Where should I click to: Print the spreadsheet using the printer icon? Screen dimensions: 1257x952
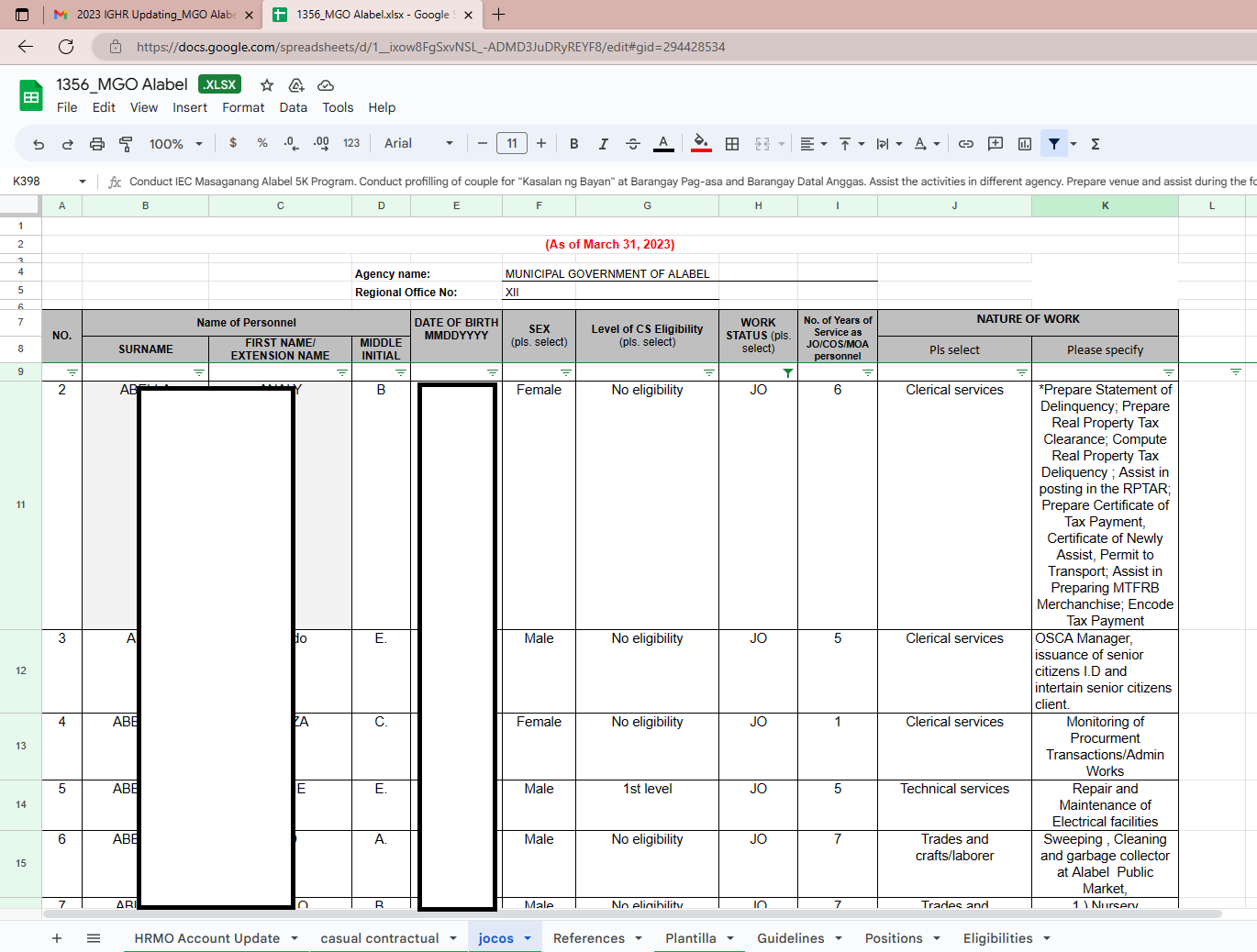[97, 144]
